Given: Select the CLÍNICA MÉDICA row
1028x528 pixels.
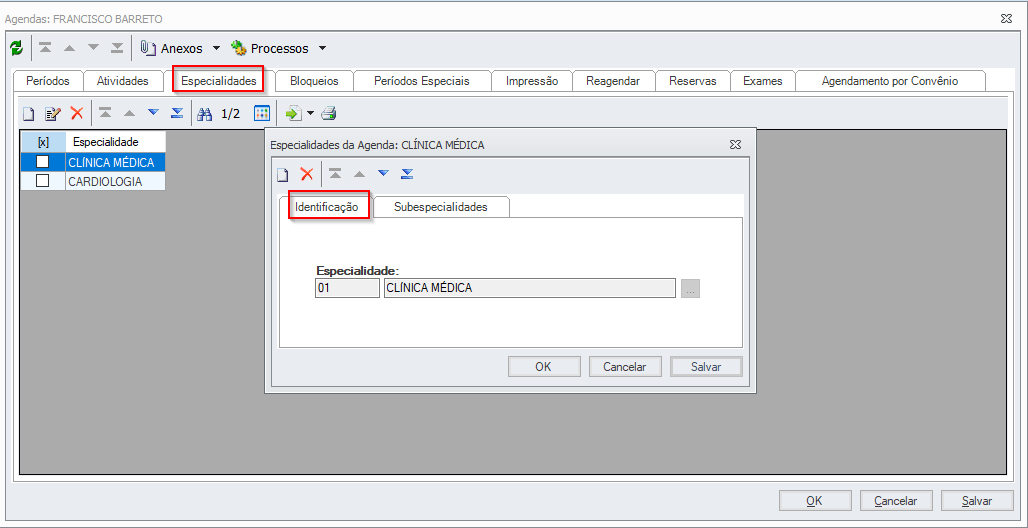Looking at the screenshot, I should tap(93, 162).
